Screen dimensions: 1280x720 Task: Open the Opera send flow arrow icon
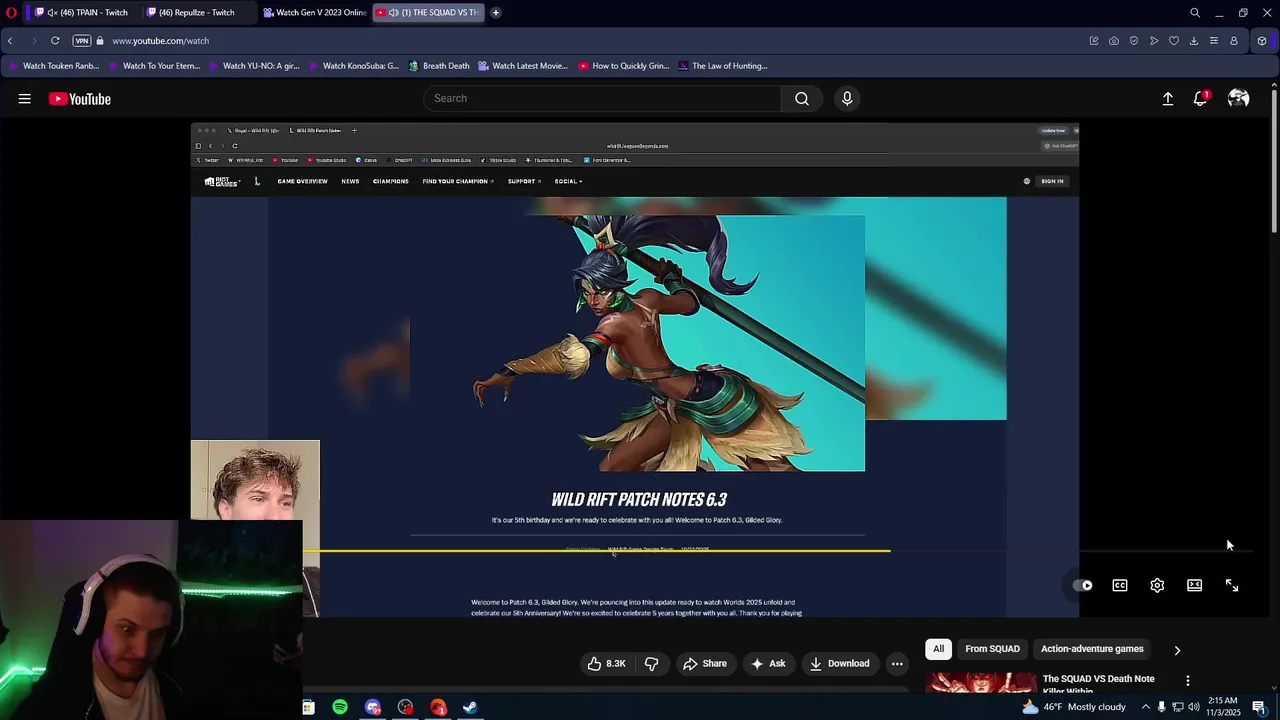(x=1154, y=41)
